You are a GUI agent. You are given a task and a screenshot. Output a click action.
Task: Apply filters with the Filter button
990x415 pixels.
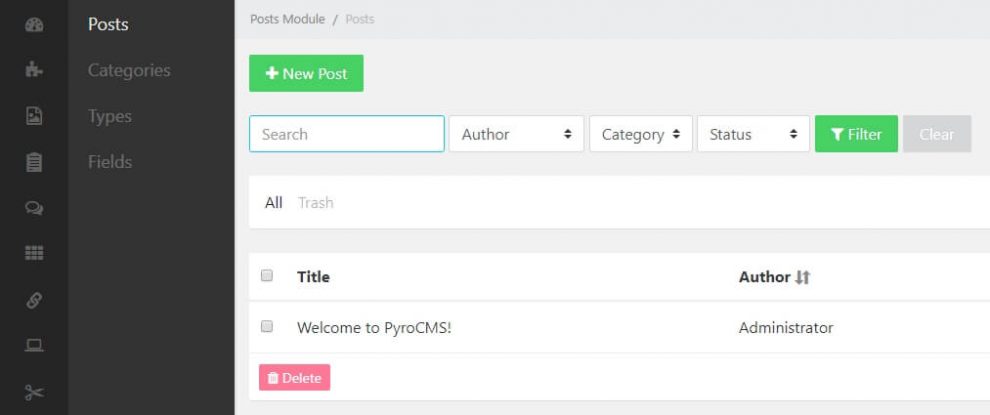point(856,134)
